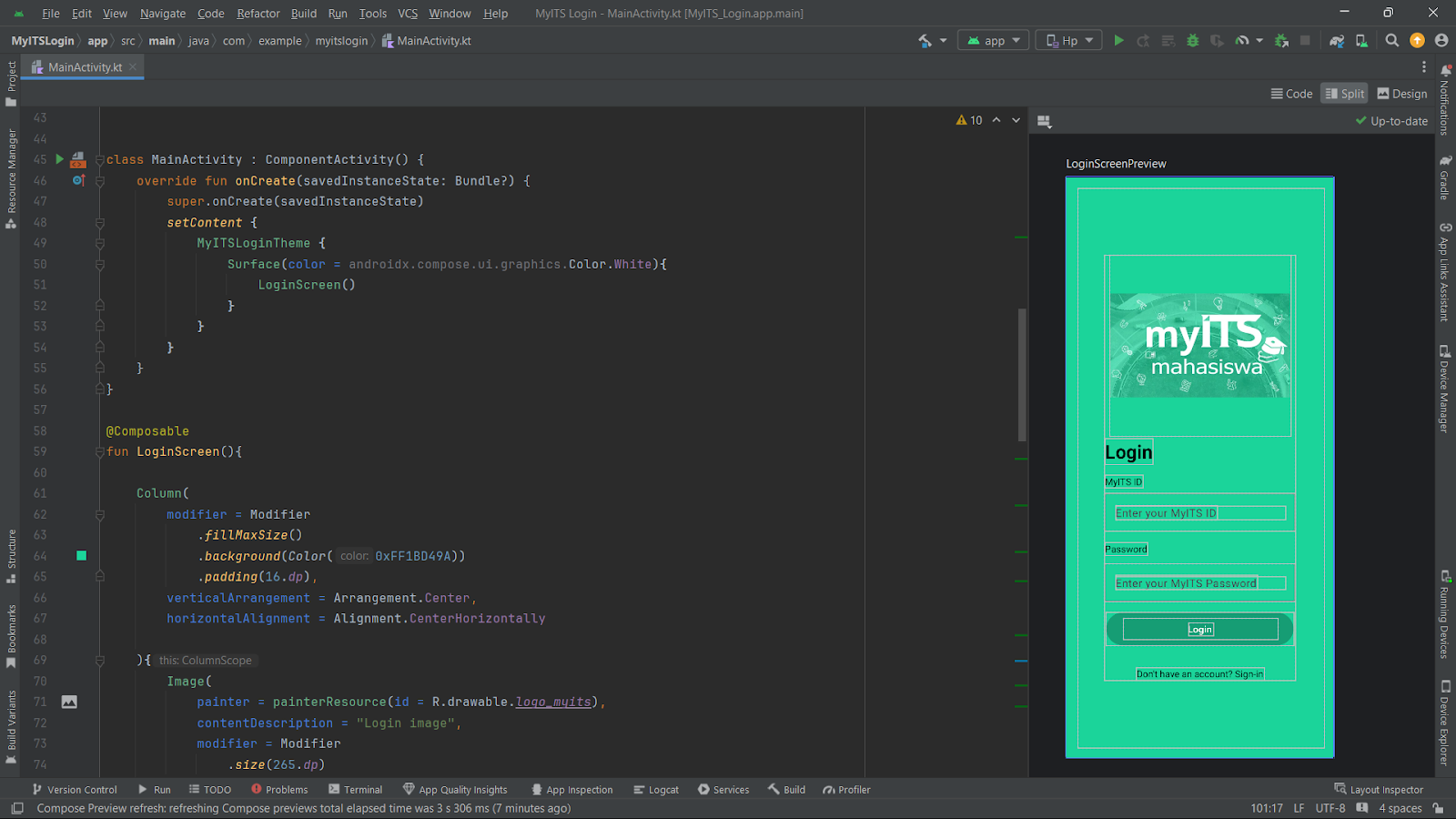1456x819 pixels.
Task: Collapse the Surface fold marker on line 50
Action: pos(99,265)
